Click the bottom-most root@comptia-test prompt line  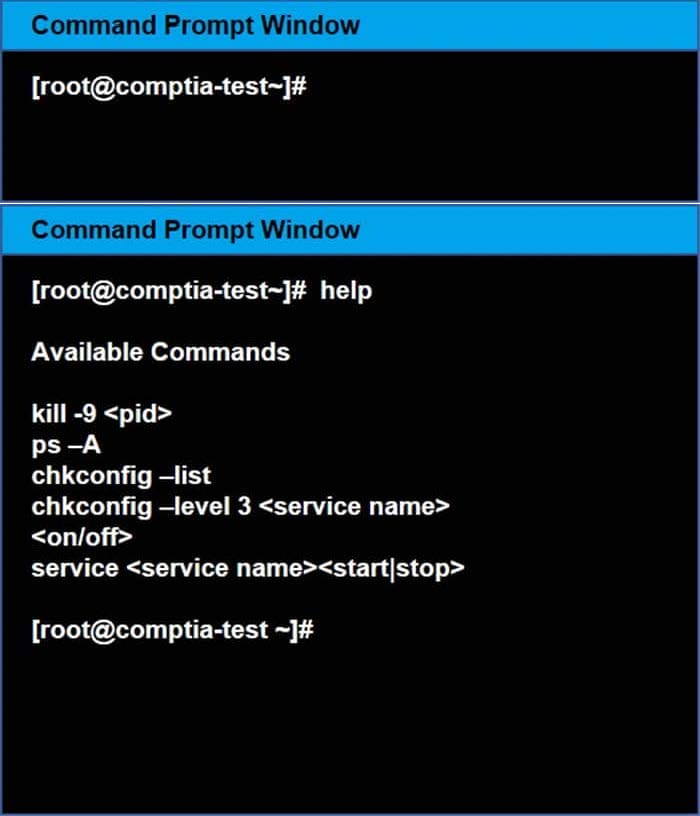(x=172, y=630)
